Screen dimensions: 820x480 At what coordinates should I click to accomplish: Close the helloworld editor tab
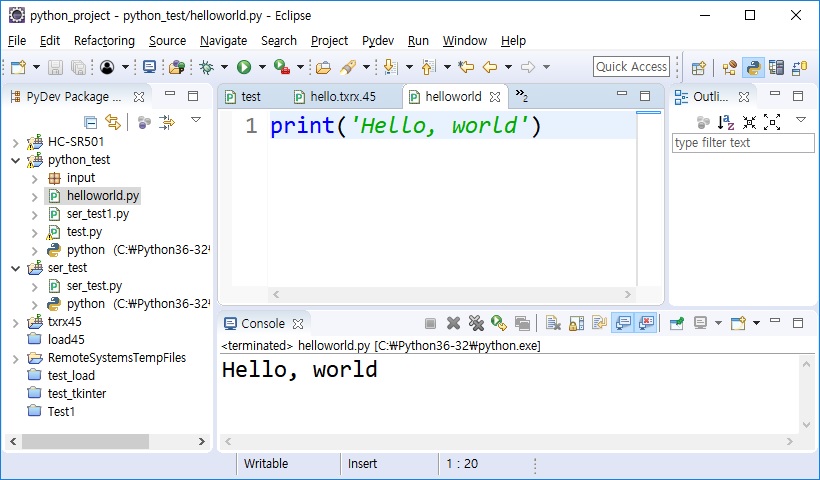coord(495,97)
